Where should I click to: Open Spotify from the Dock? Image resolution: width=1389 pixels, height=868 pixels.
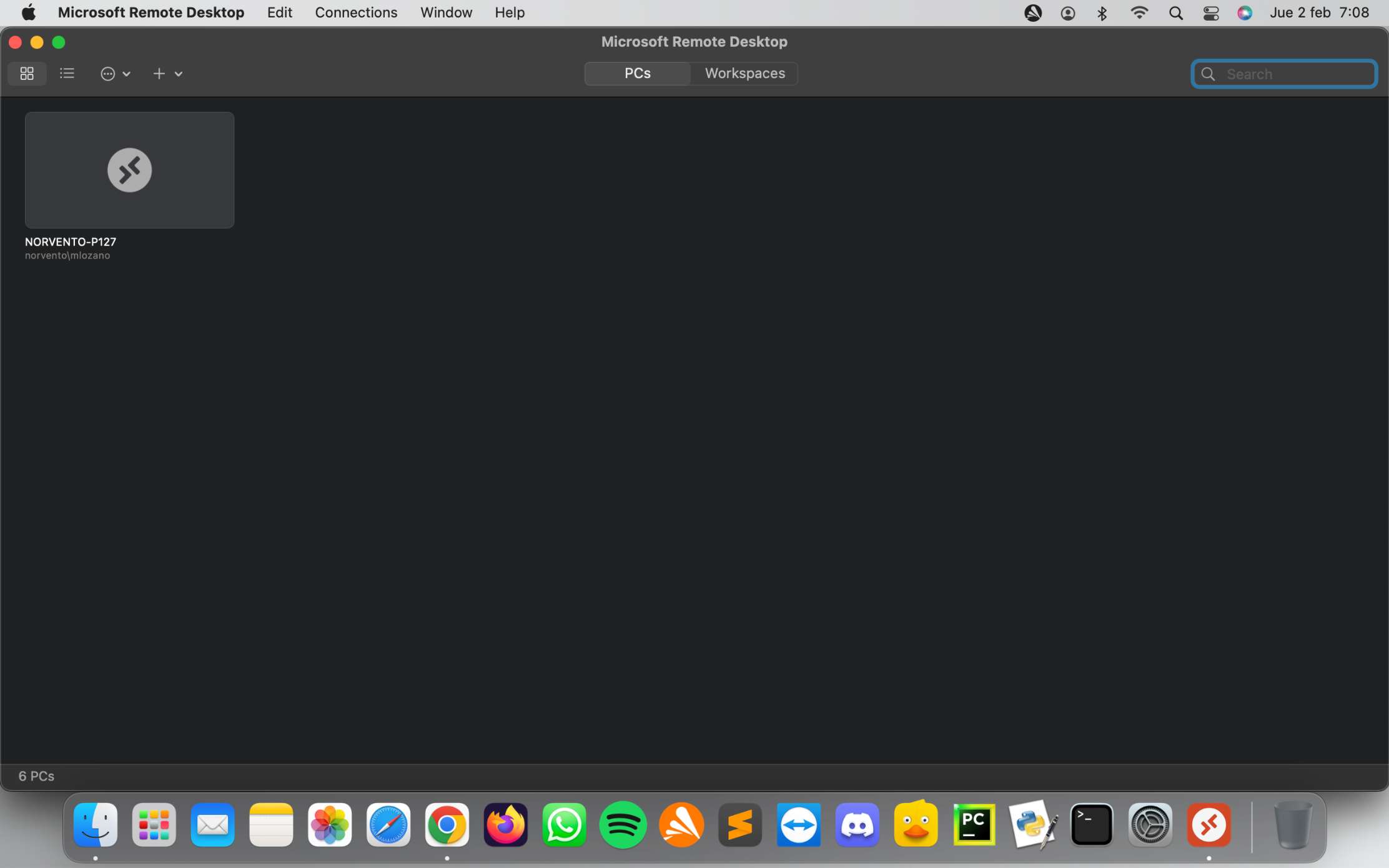point(623,825)
